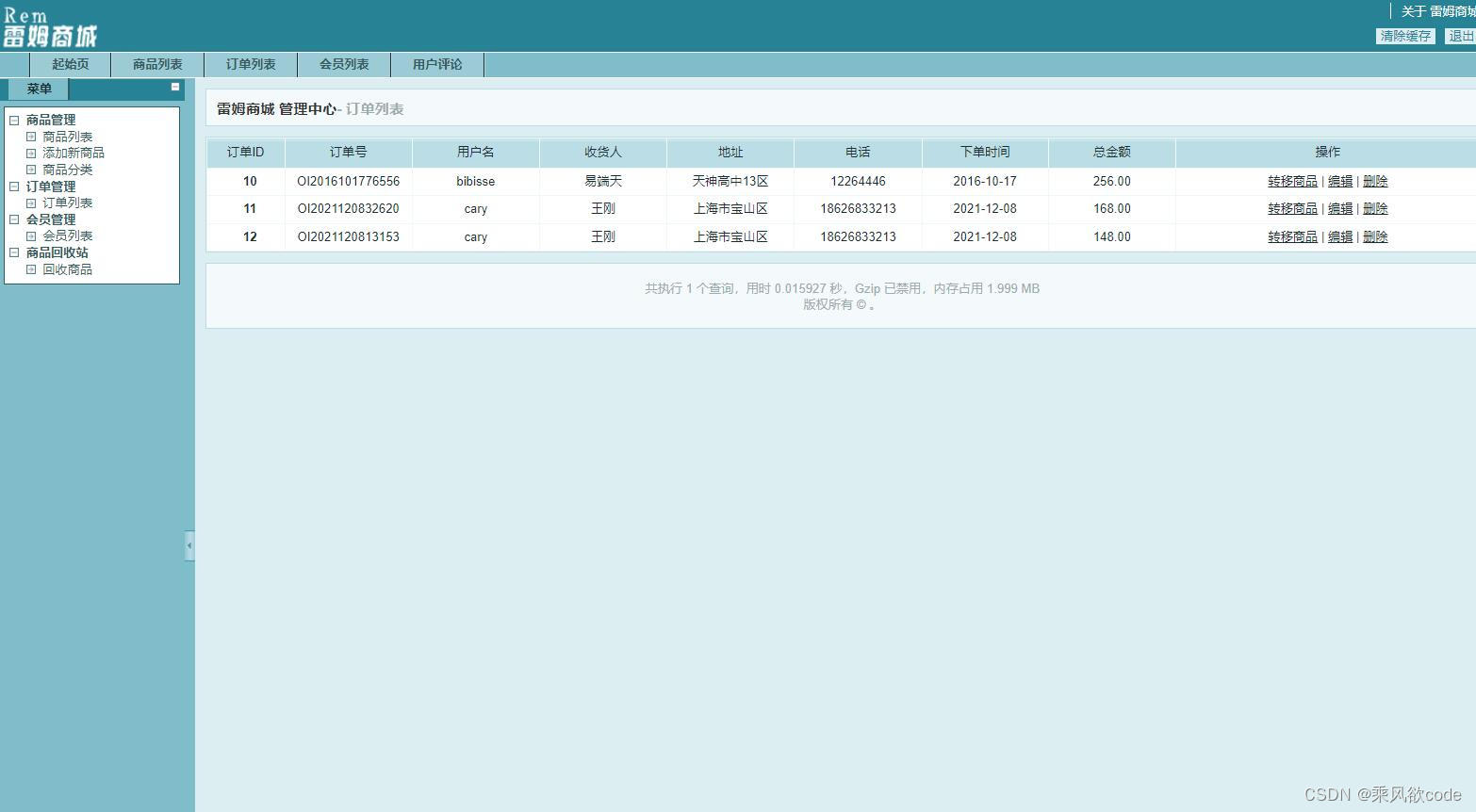This screenshot has height=812, width=1476.
Task: Select the 订单管理 tree heading
Action: [x=51, y=187]
